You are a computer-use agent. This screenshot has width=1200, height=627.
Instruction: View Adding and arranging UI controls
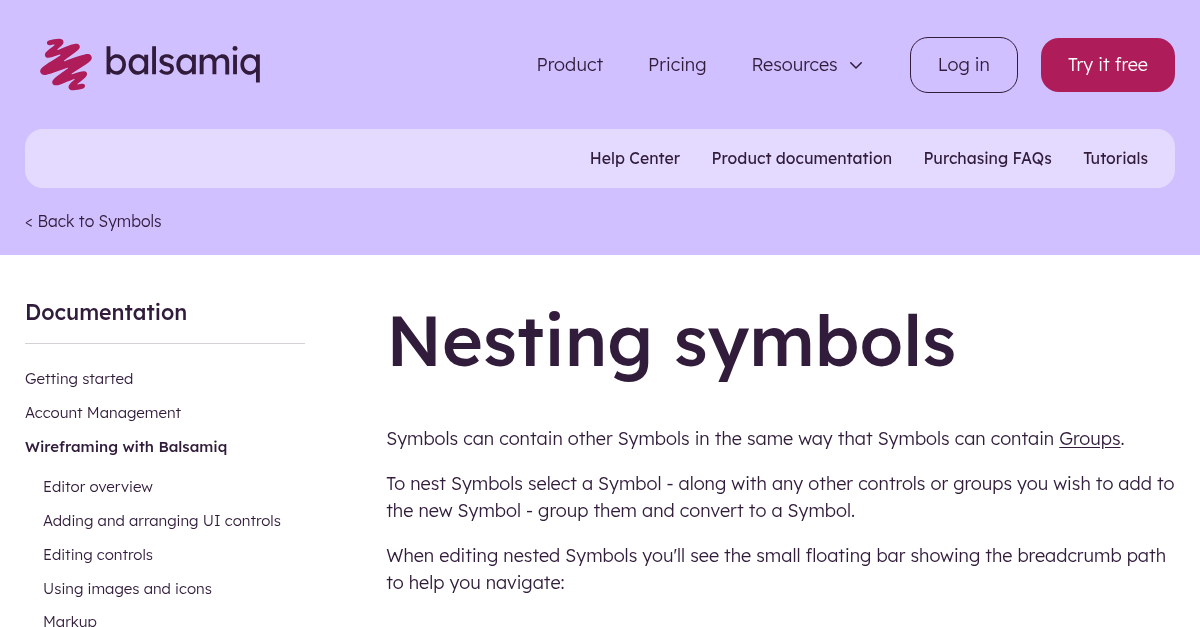[162, 520]
